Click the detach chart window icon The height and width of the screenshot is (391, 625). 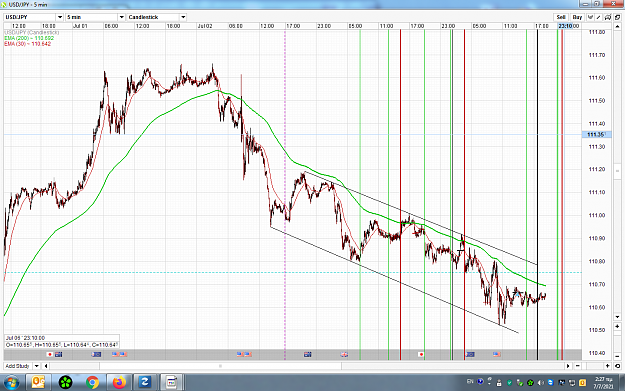tap(617, 17)
